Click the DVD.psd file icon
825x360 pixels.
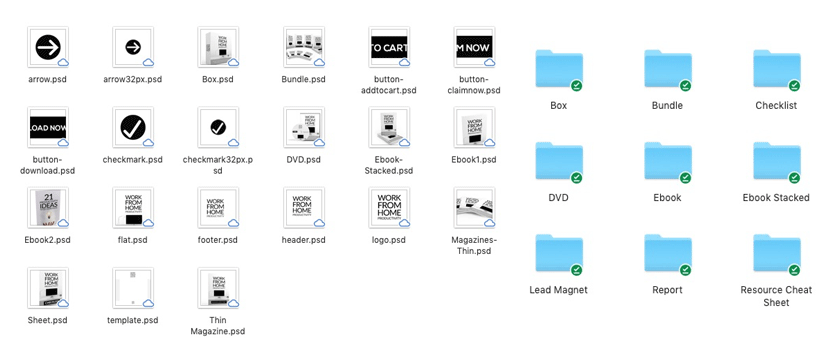pos(304,127)
